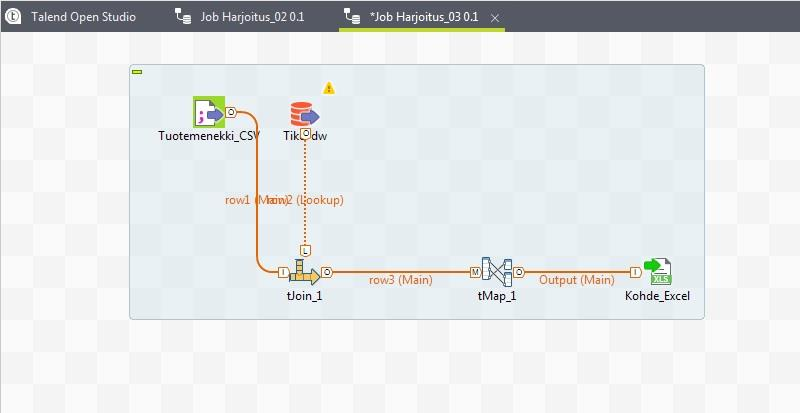
Task: Collapse the subjob with the minus button
Action: [x=137, y=72]
